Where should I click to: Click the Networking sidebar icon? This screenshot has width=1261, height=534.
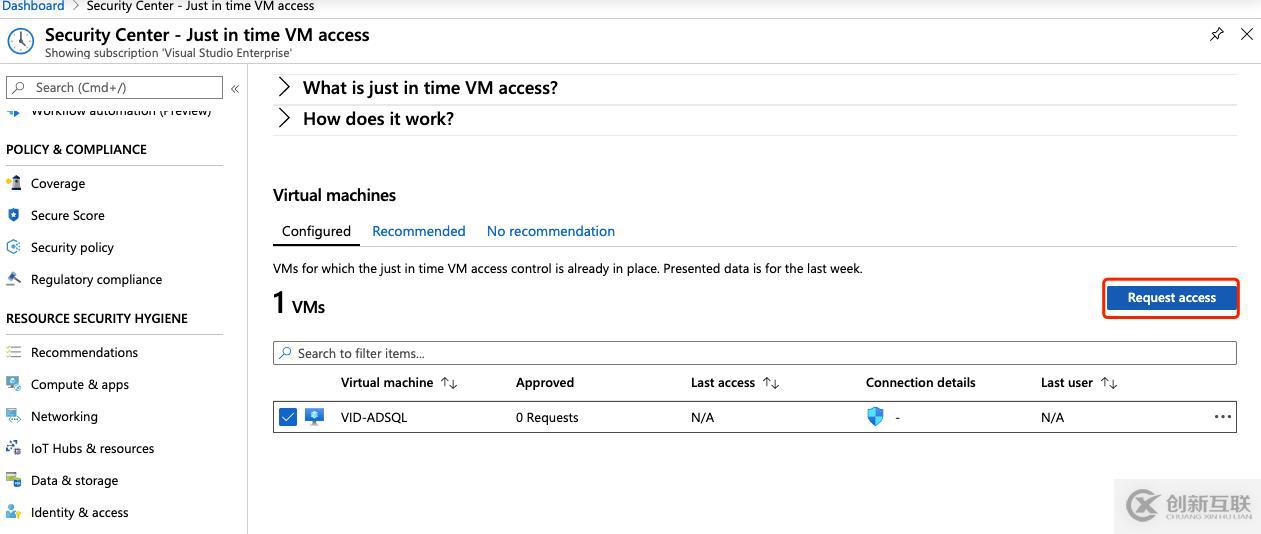(x=14, y=416)
